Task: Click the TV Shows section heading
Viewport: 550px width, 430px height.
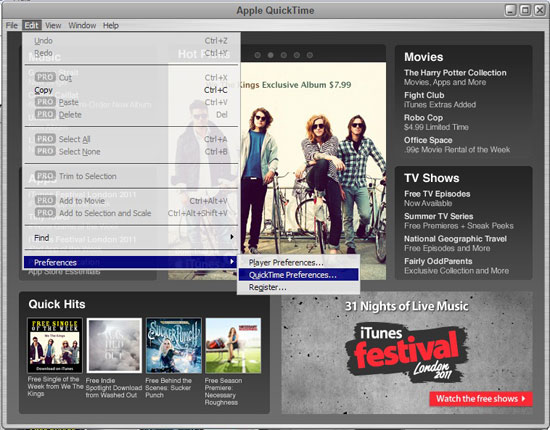Action: [431, 178]
